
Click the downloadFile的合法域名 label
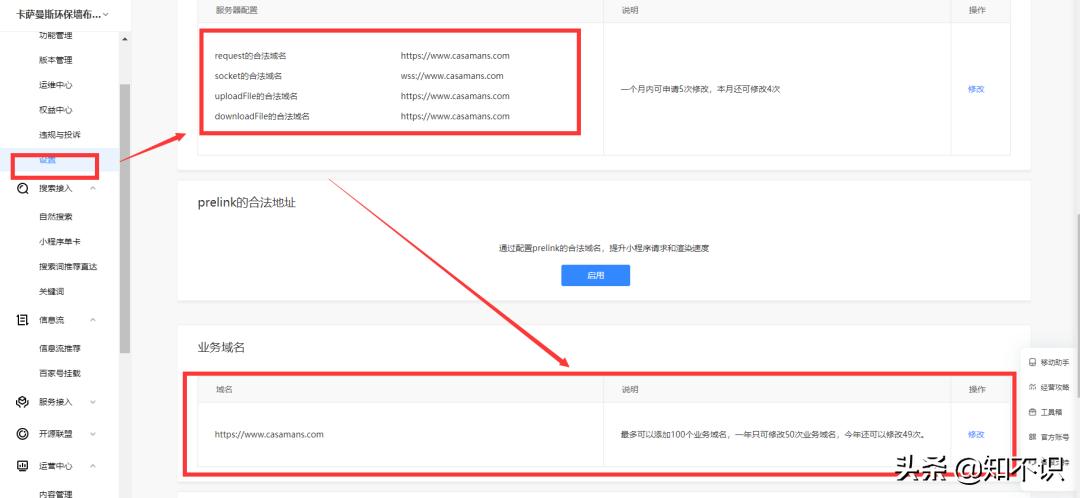click(262, 116)
